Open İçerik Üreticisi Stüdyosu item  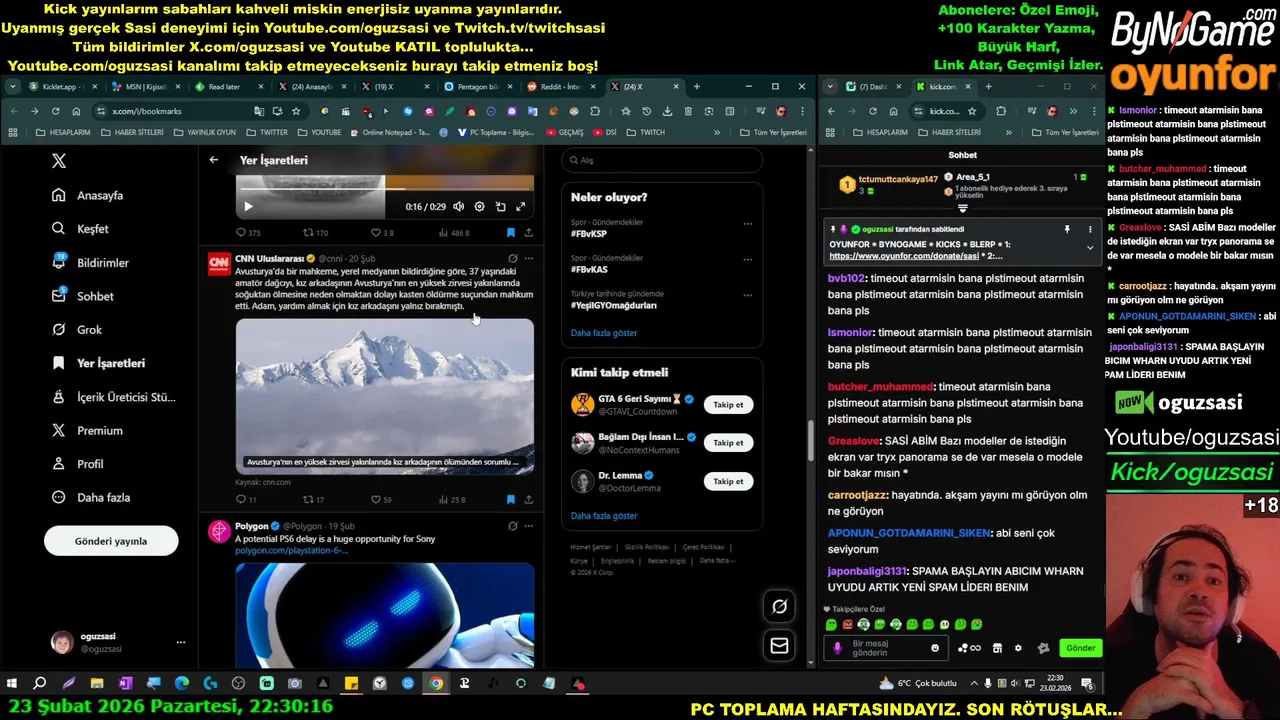(x=114, y=397)
